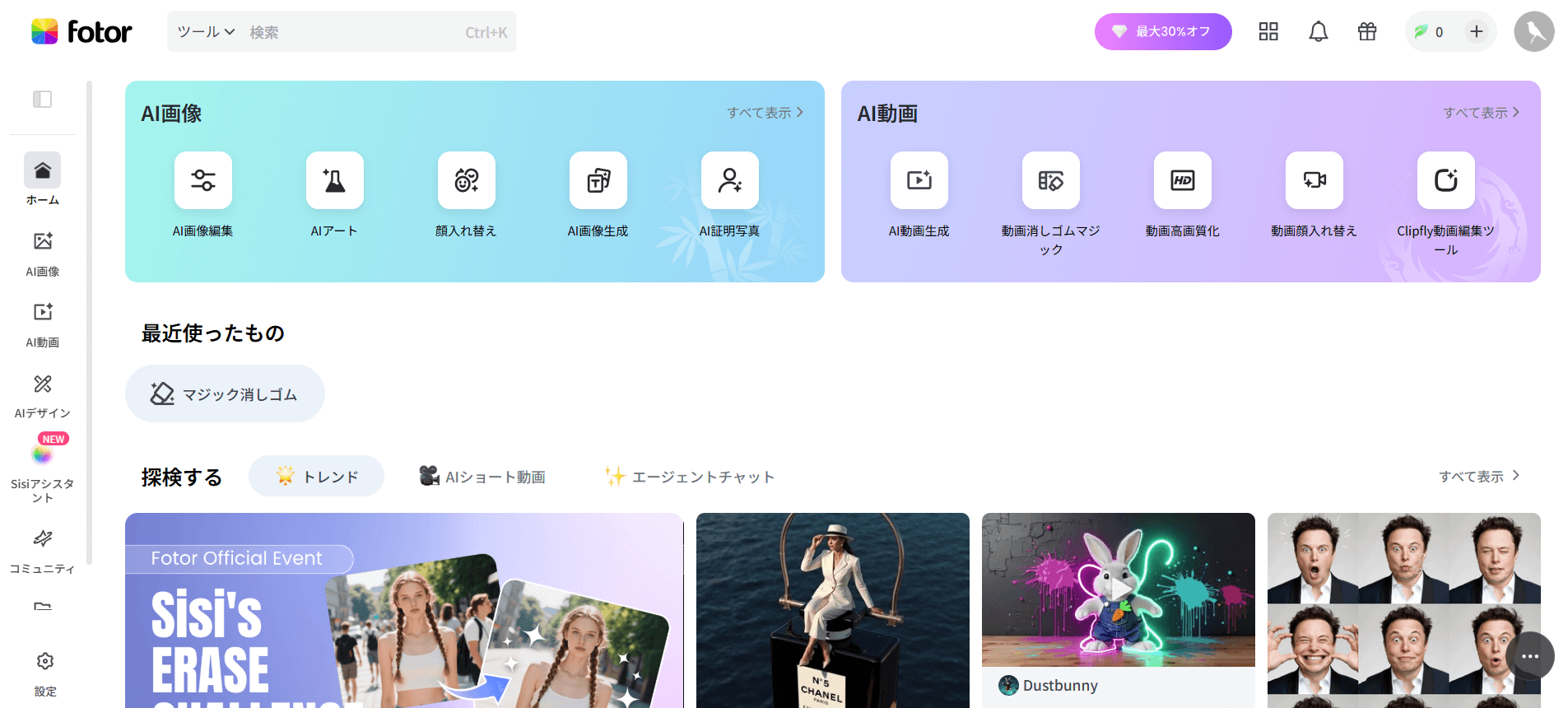The image size is (1568, 708).
Task: Toggle the sidebar collapse panel icon
Action: (42, 100)
